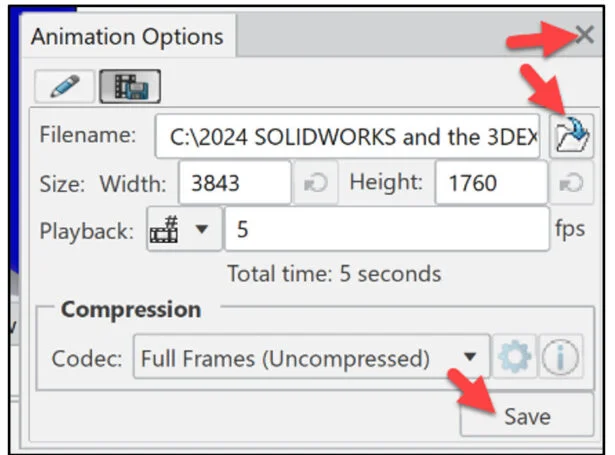Expand the Codec dropdown arrow
615x455 pixels.
point(469,359)
